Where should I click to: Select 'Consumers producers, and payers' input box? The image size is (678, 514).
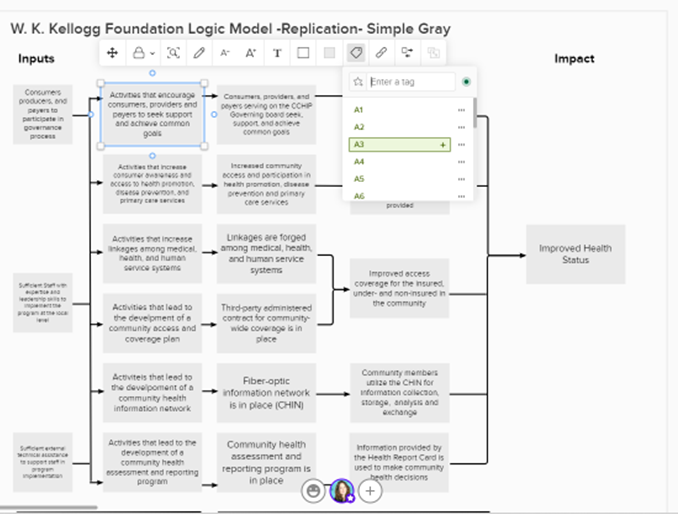[43, 114]
